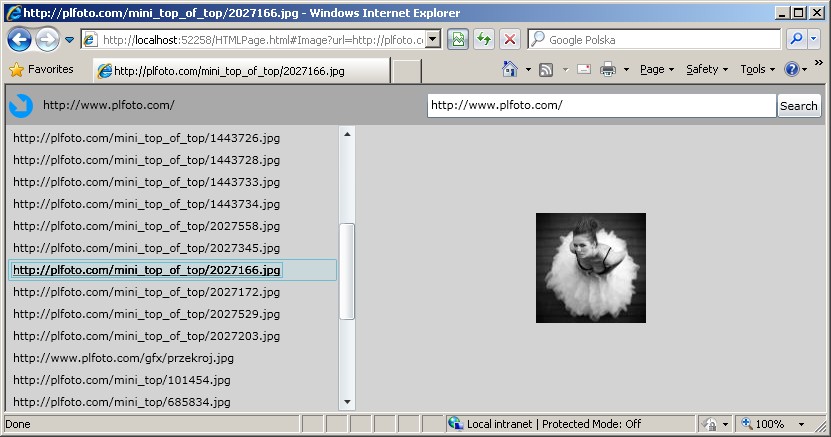Click the Search button
This screenshot has height=437, width=831.
point(799,105)
